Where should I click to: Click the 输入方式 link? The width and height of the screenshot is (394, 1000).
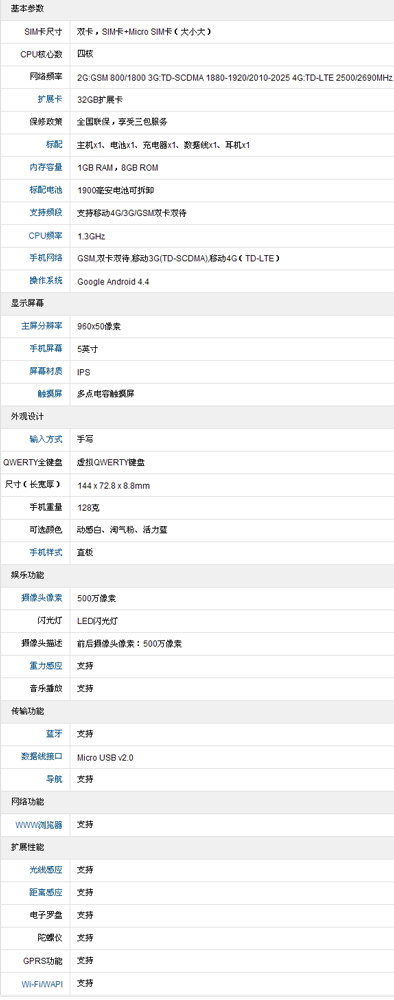[x=46, y=439]
